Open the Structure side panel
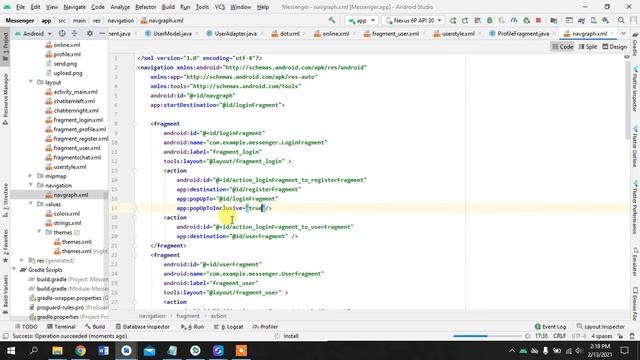Screen dimensions: 640x360 (5, 200)
